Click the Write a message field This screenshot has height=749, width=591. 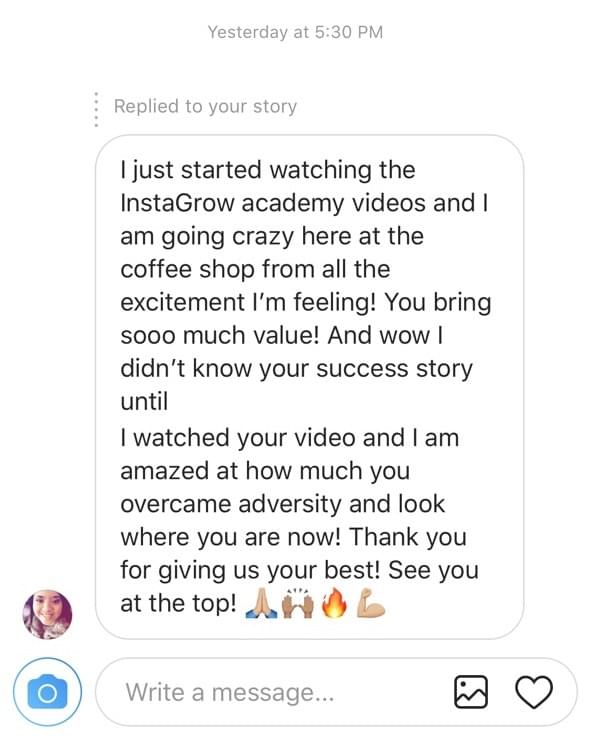[x=336, y=692]
